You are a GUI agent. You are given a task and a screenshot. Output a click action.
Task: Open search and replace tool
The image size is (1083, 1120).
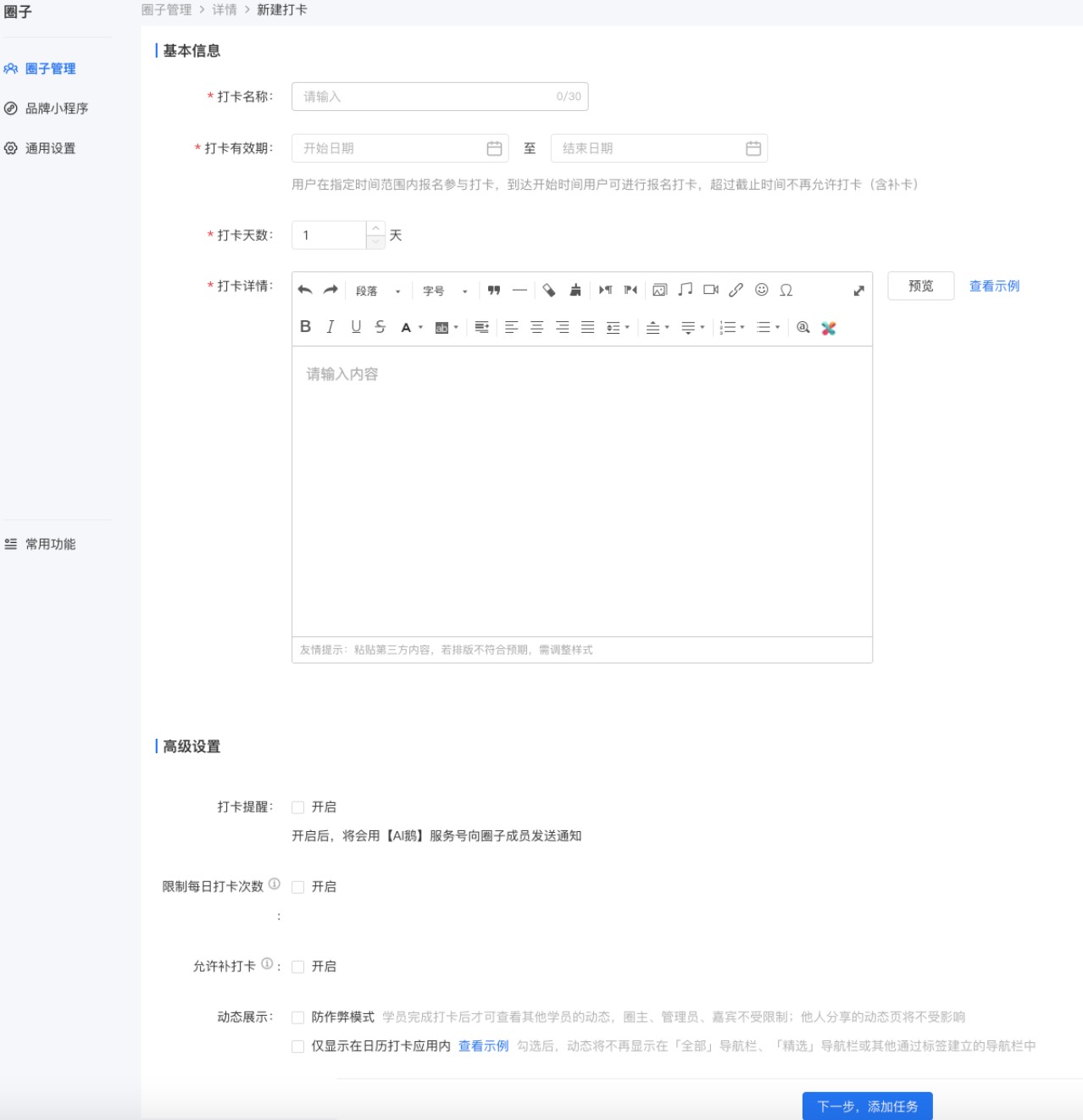[x=803, y=327]
